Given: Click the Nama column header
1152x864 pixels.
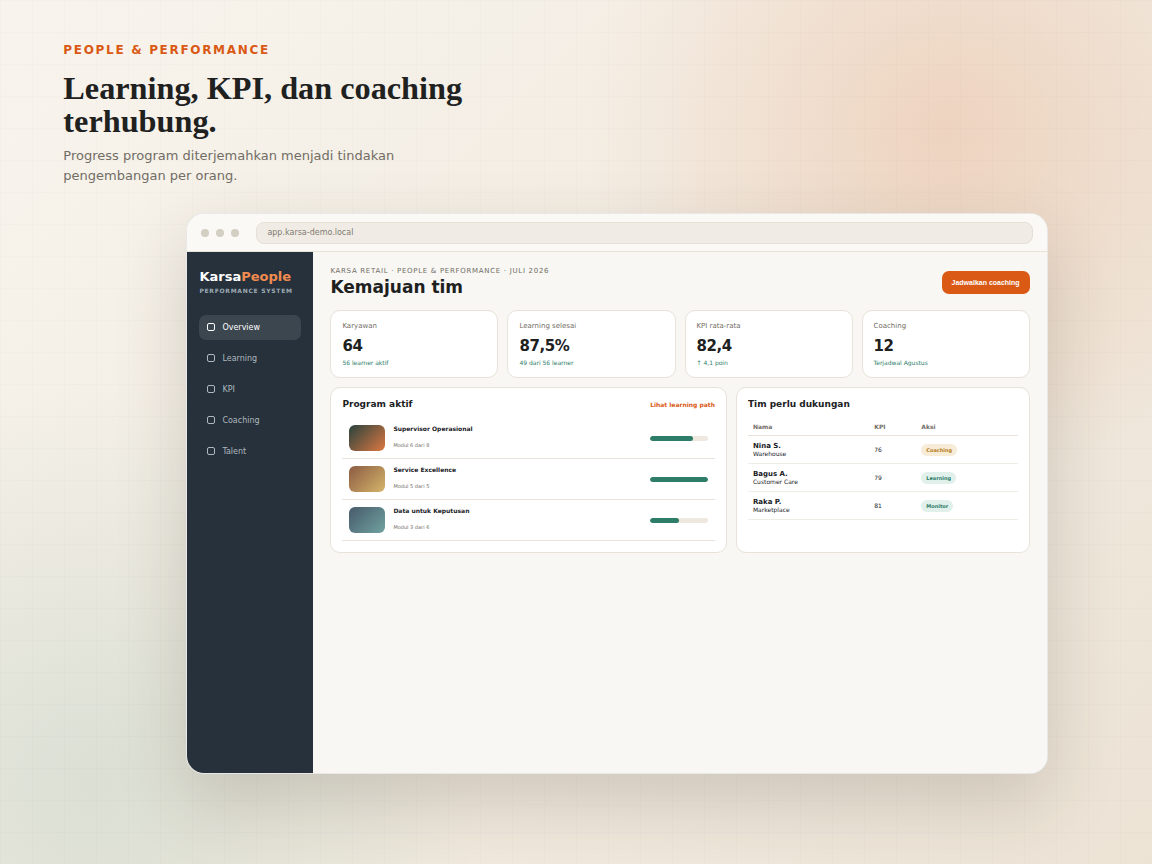Looking at the screenshot, I should pos(763,427).
